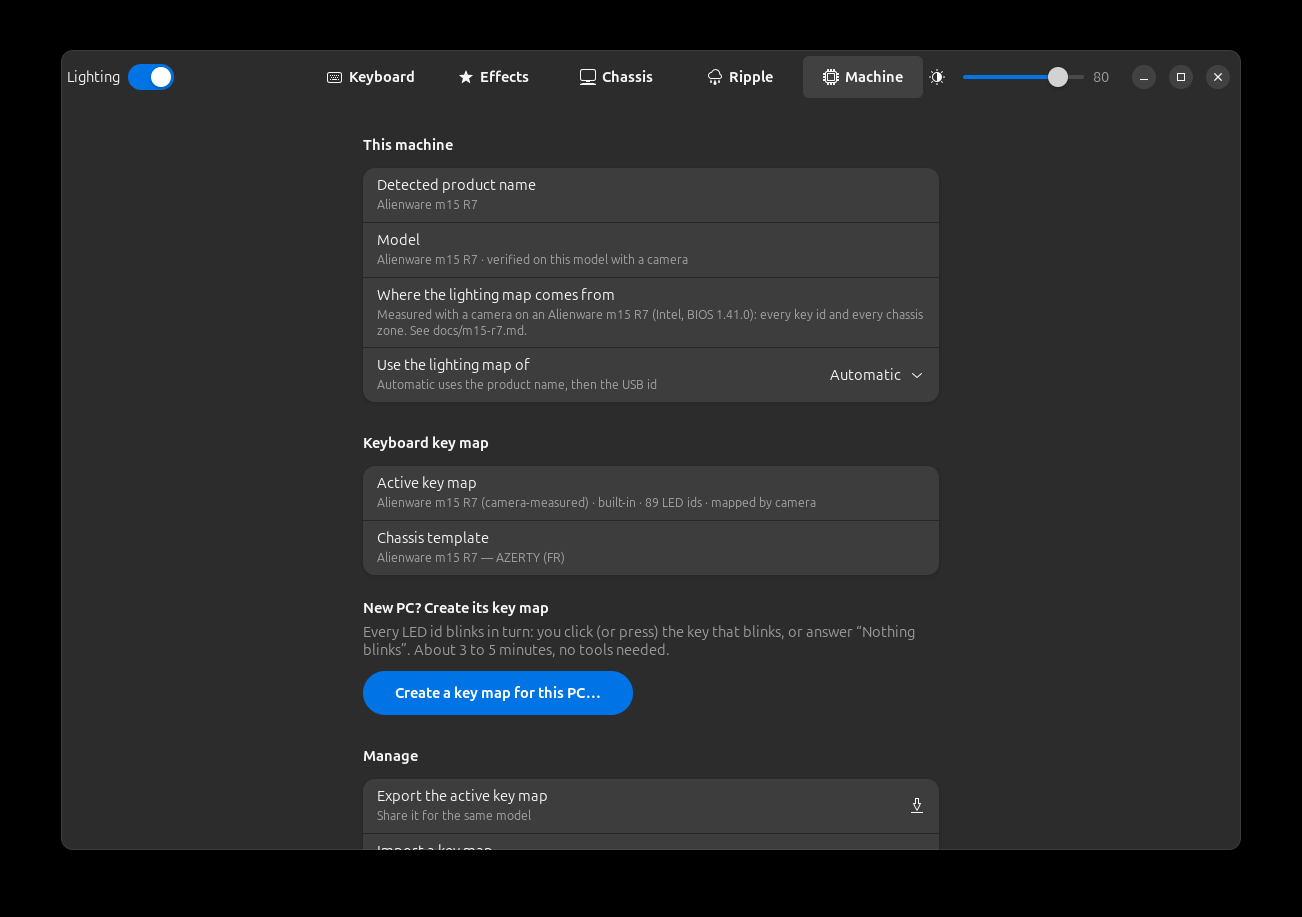Click the This machine heading

pyautogui.click(x=408, y=145)
